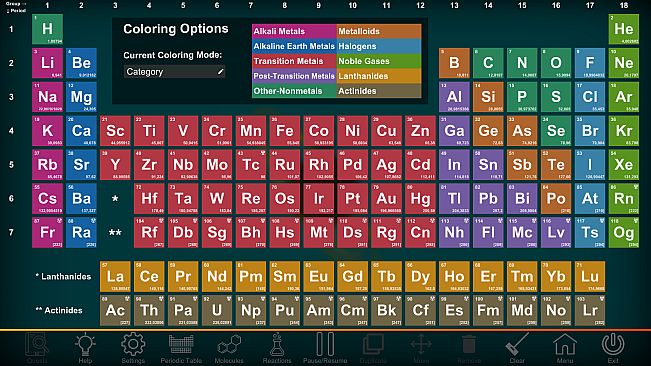Click the Rutherfordium (Rf) element tile
The image size is (651, 366).
pyautogui.click(x=149, y=232)
